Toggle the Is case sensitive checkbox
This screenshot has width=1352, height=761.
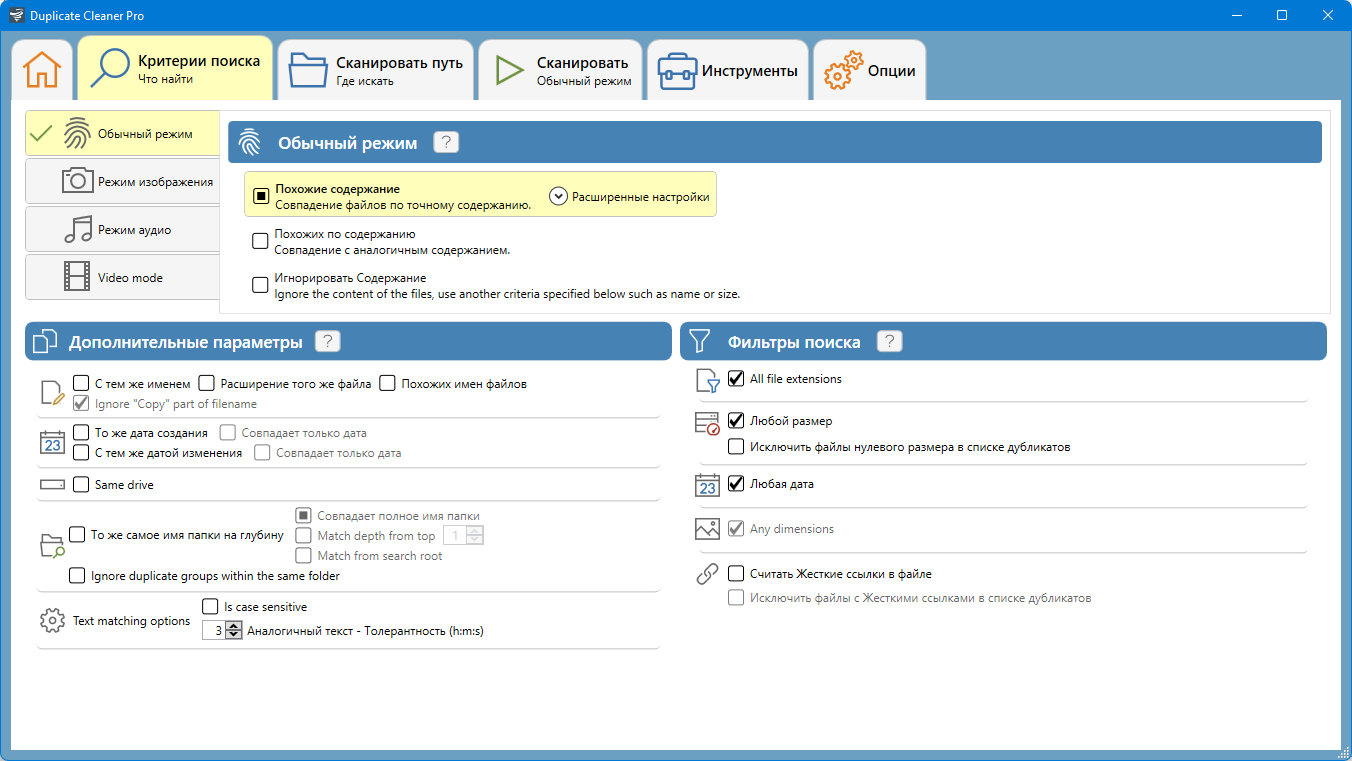210,606
